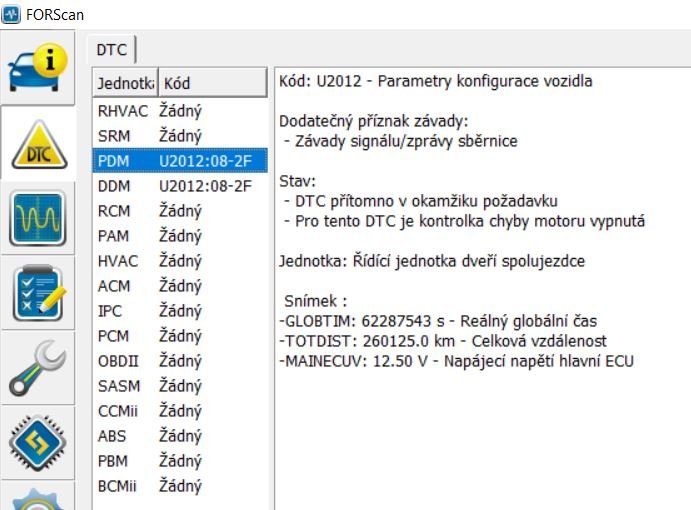Select the DTC warning triangle icon
Viewport: 691px width, 510px height.
pos(38,144)
